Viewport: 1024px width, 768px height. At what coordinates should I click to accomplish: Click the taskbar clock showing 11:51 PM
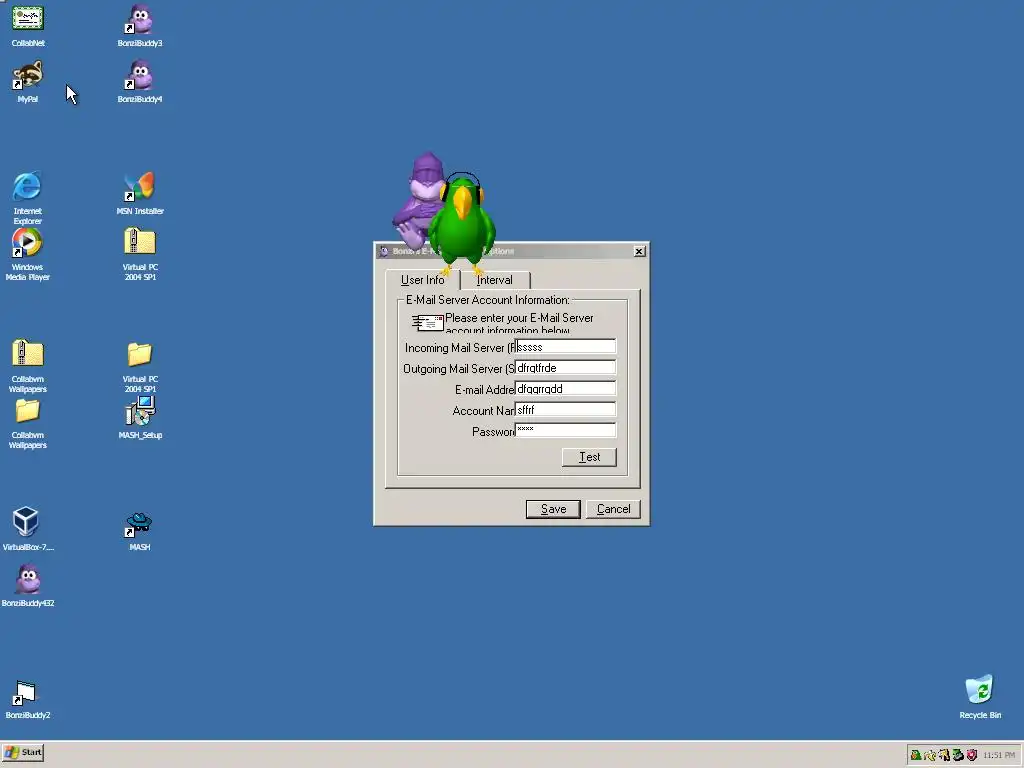(999, 755)
